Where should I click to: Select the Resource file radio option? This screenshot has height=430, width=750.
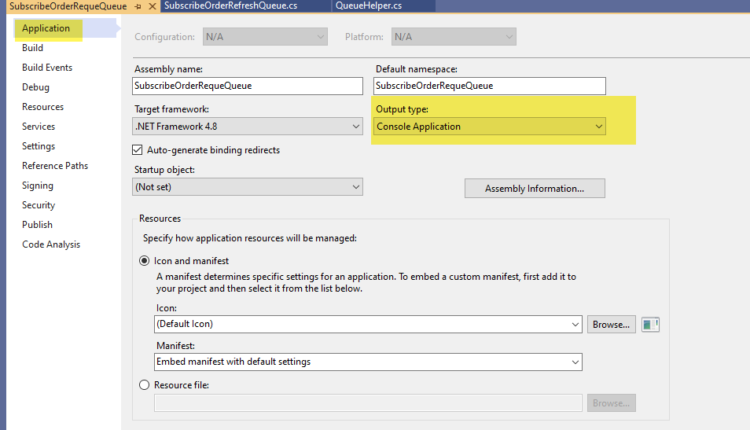tap(145, 385)
